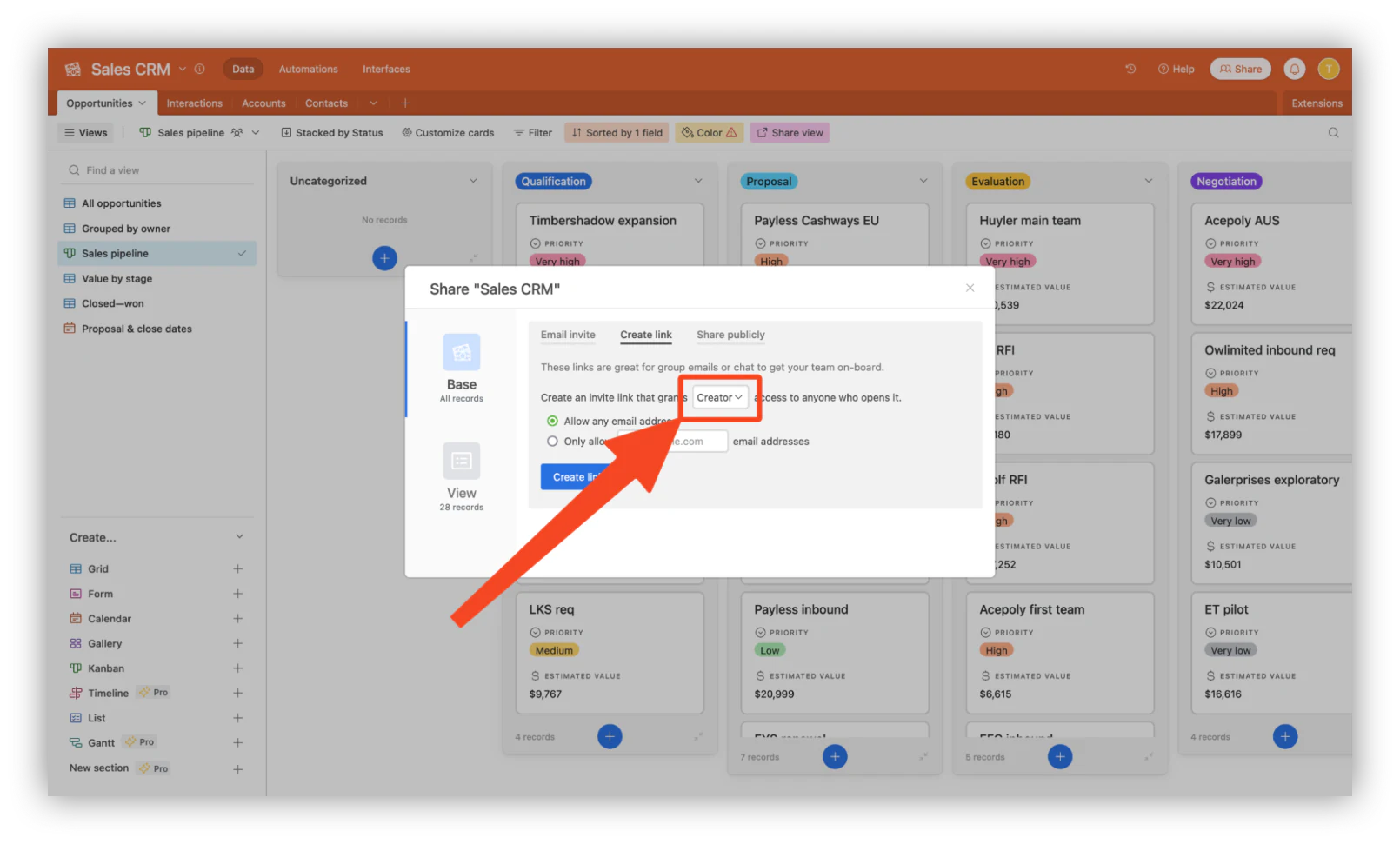Viewport: 1400px width, 844px height.
Task: Click the Find a view search field
Action: click(x=158, y=170)
